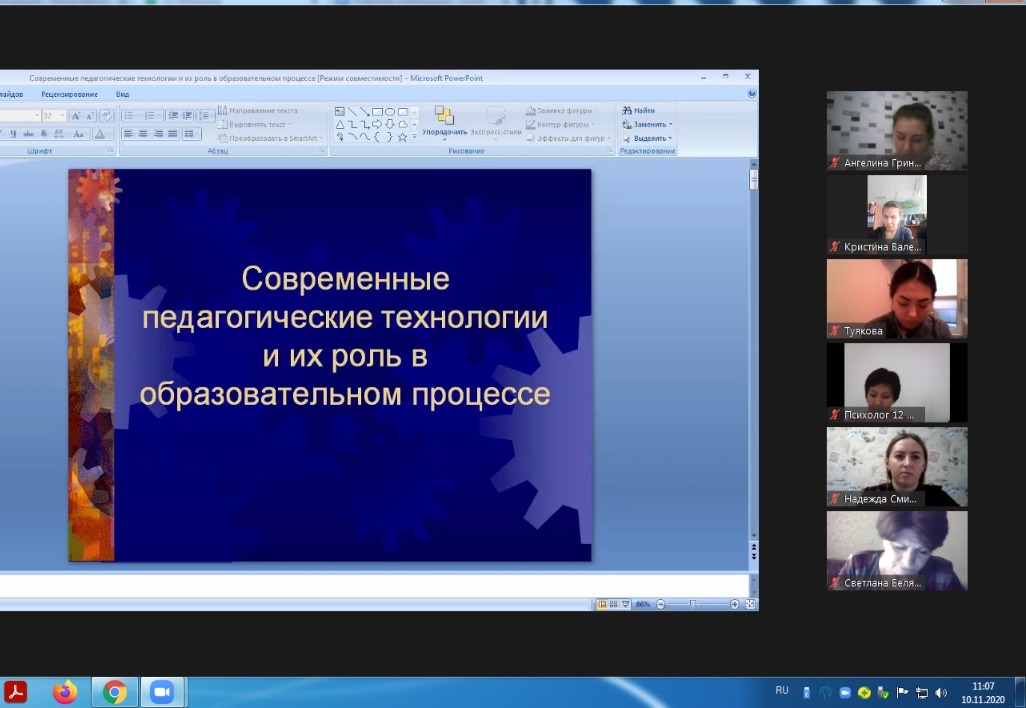Open the font size 32 dropdown
The image size is (1026, 708).
click(62, 116)
